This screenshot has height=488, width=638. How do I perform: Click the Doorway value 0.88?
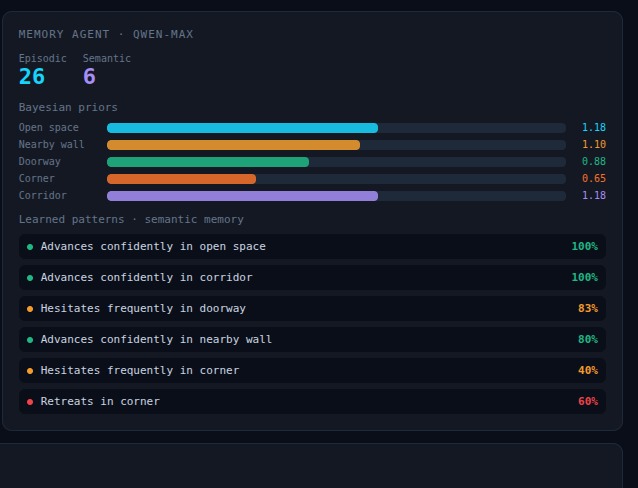[594, 162]
